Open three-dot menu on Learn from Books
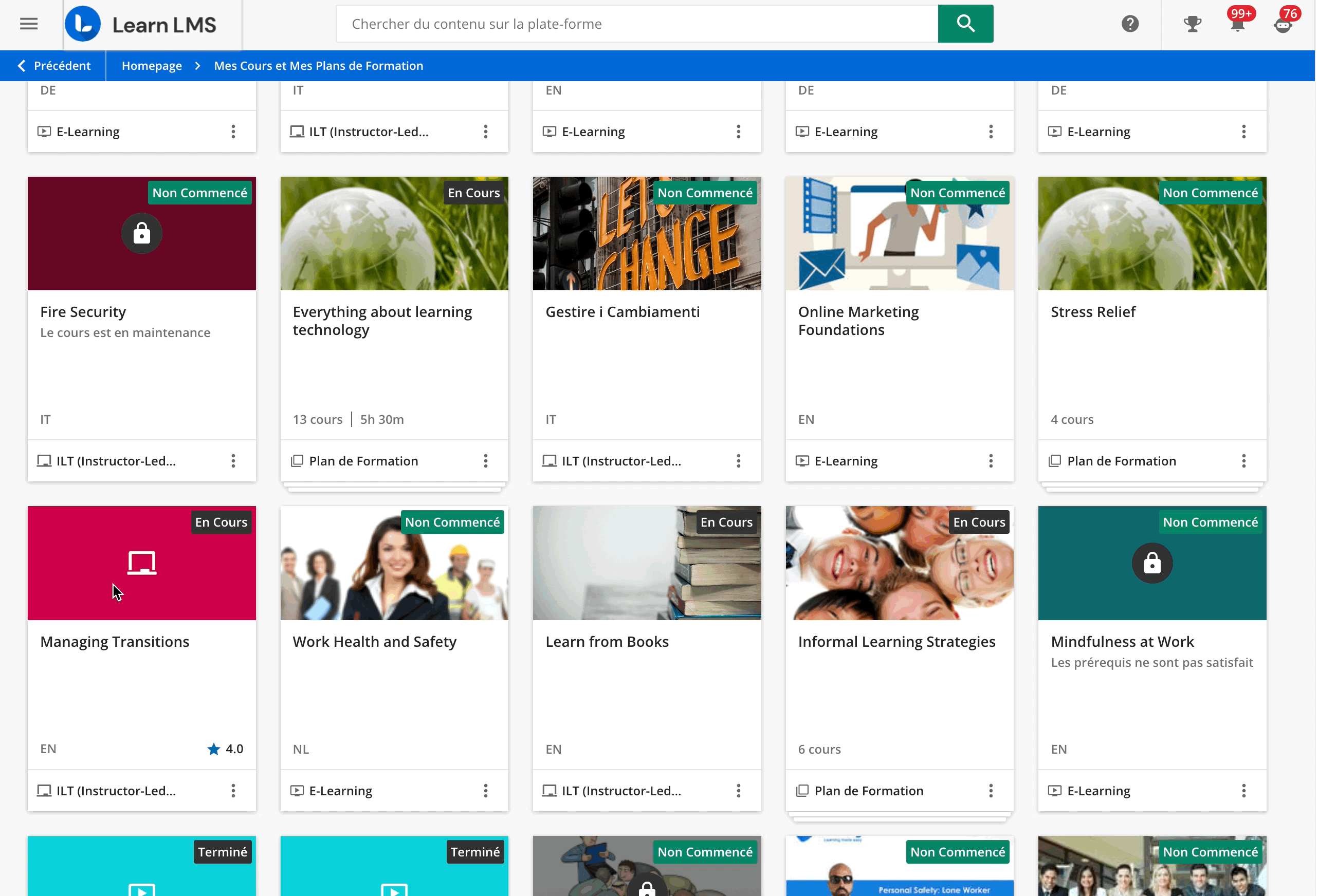This screenshot has width=1318, height=896. (738, 791)
